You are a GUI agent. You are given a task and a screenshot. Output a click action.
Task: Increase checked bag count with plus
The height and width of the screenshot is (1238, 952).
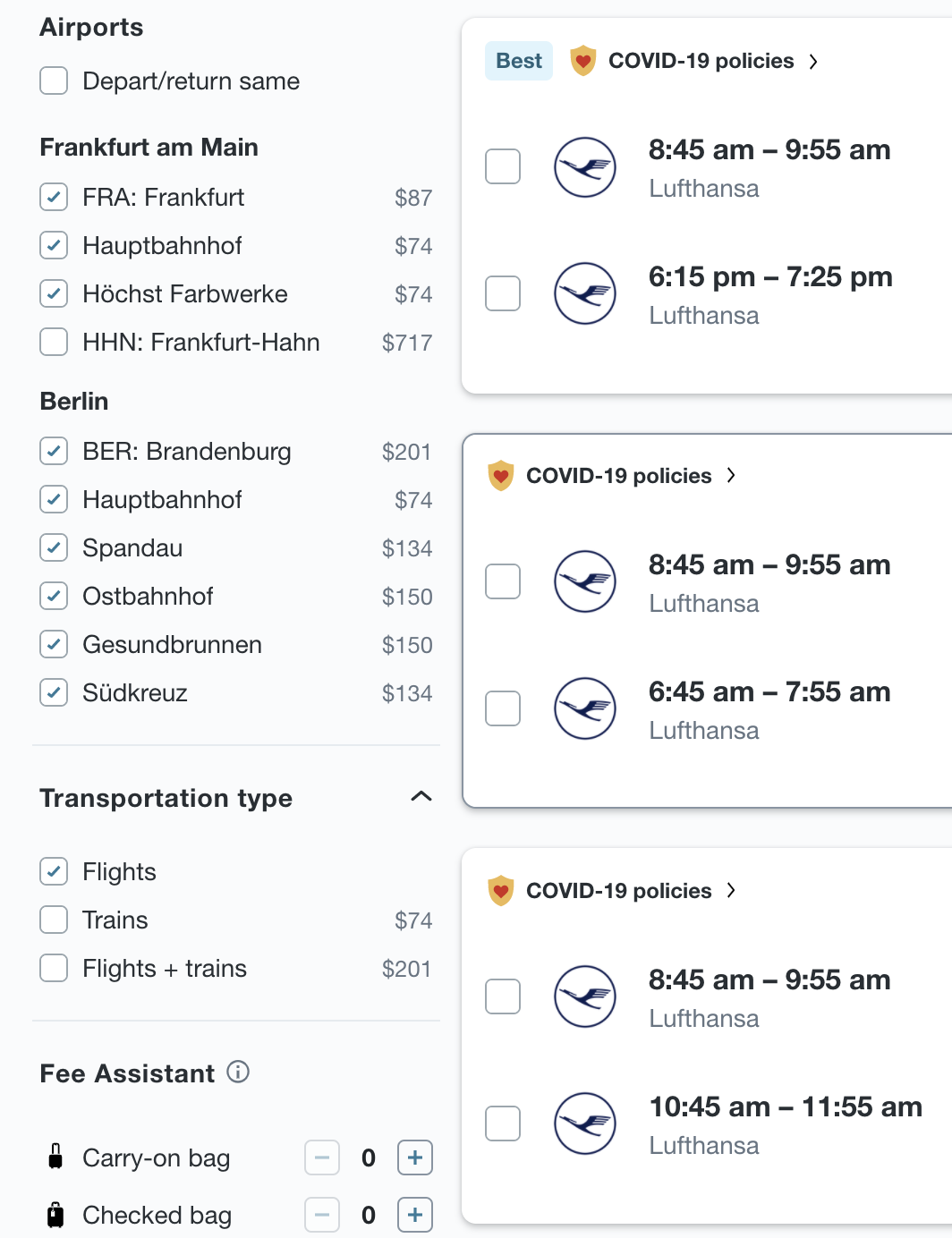415,1215
